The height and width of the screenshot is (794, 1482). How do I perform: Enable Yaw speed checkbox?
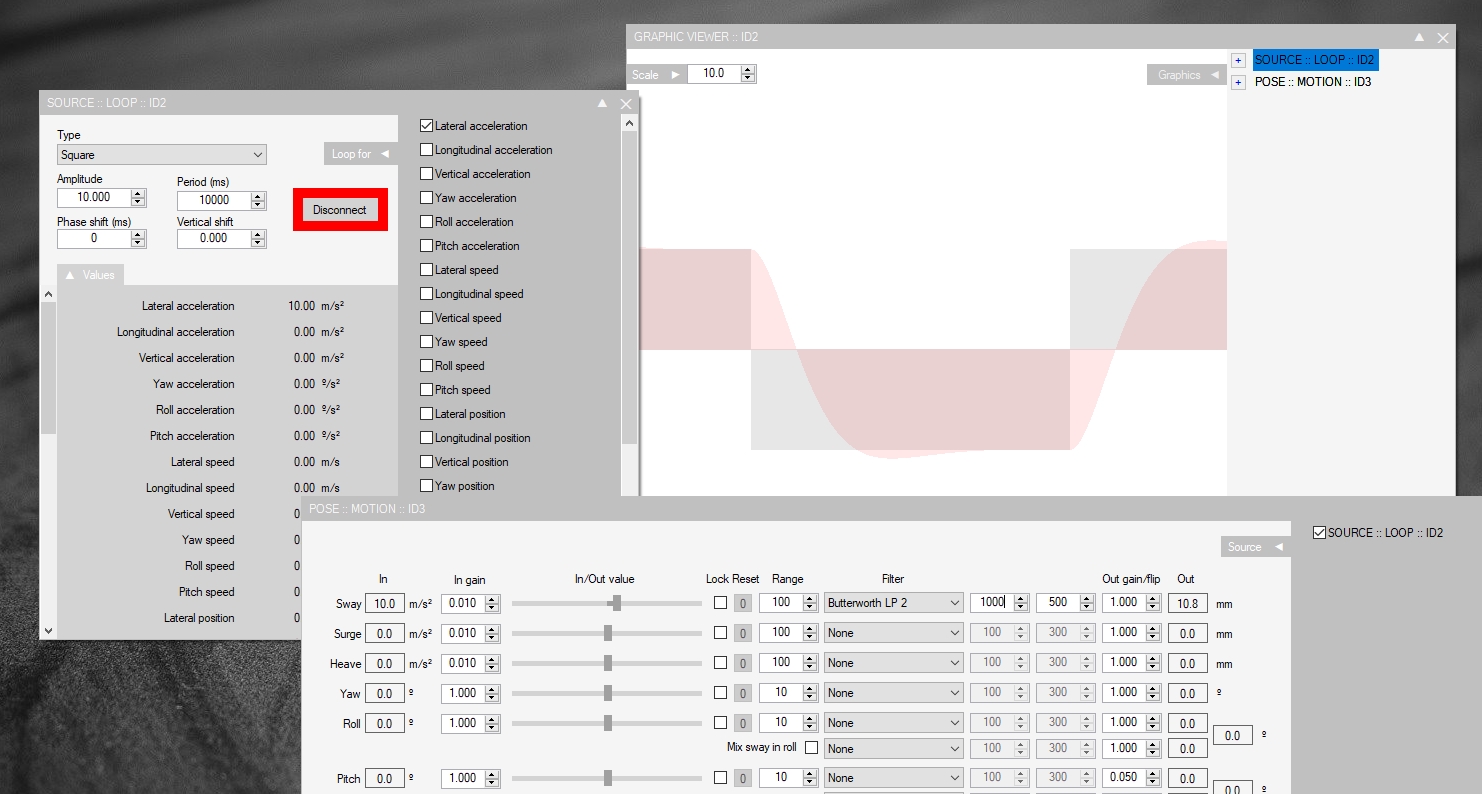pyautogui.click(x=427, y=342)
